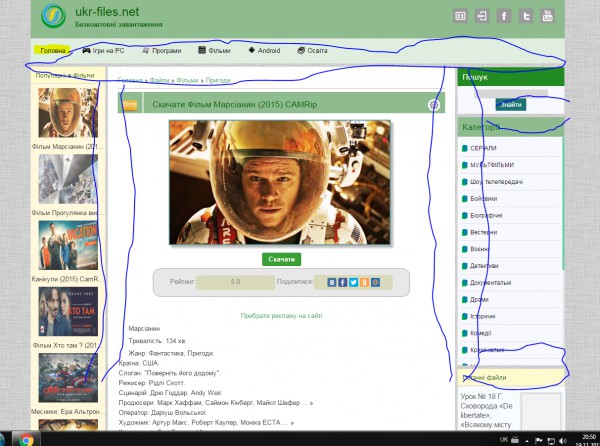Click the gear icon in the film title bar
The width and height of the screenshot is (600, 446).
click(434, 104)
